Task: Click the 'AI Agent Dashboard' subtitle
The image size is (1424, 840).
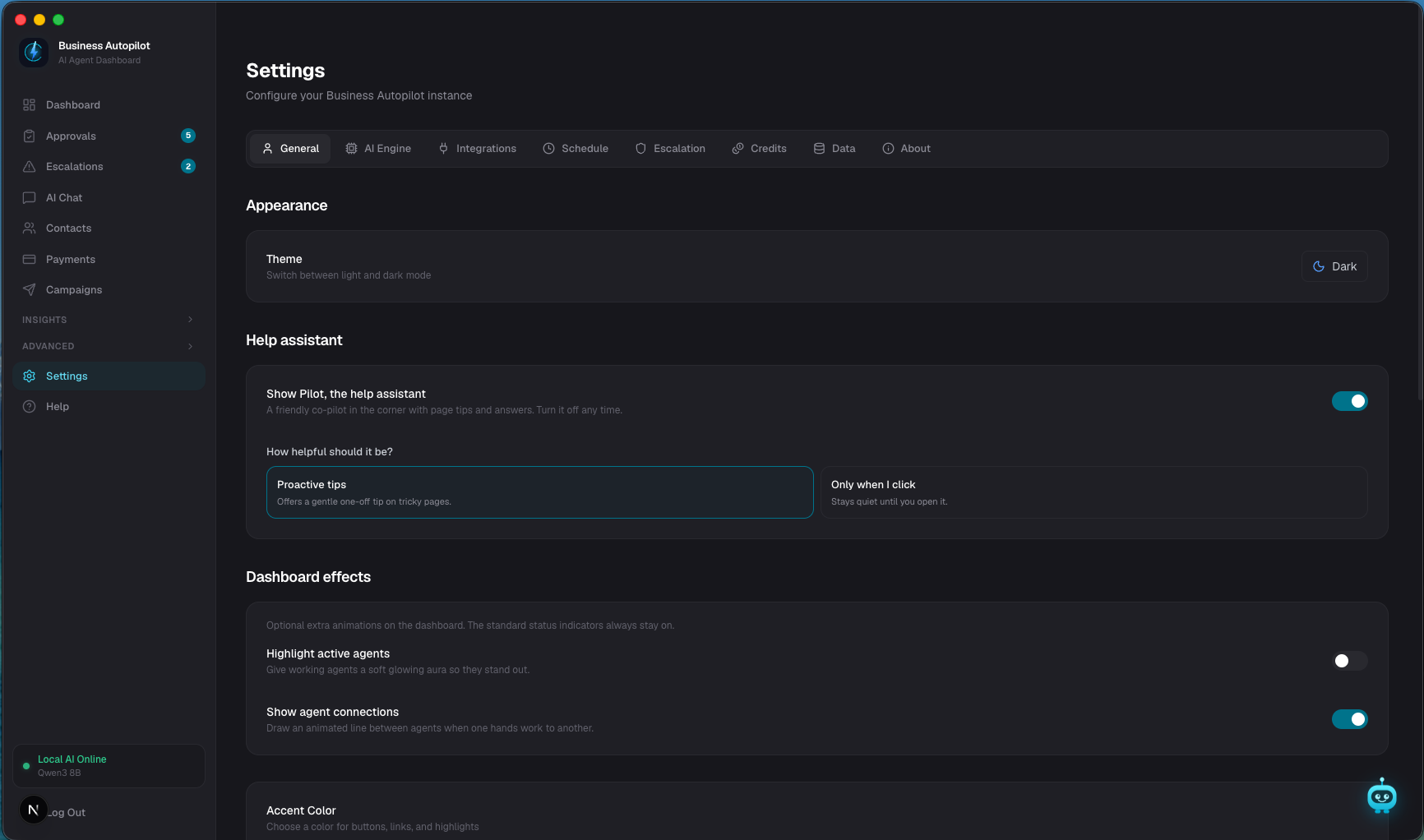Action: (99, 61)
